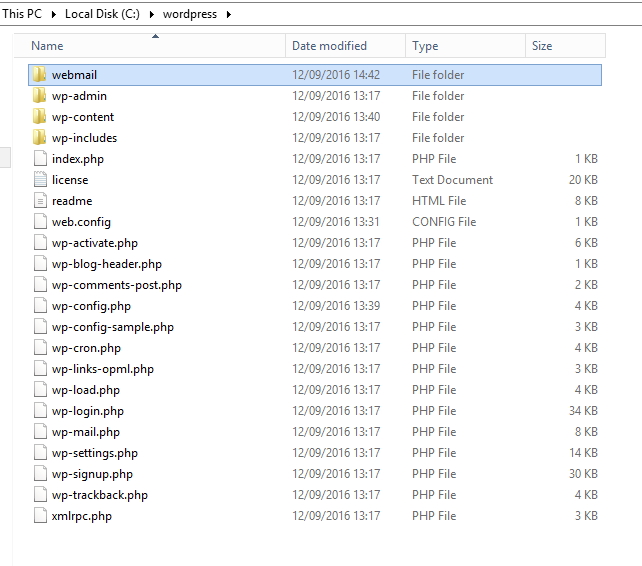Click the wp-comments-post.php file icon
Image resolution: width=642 pixels, height=566 pixels.
(x=40, y=285)
